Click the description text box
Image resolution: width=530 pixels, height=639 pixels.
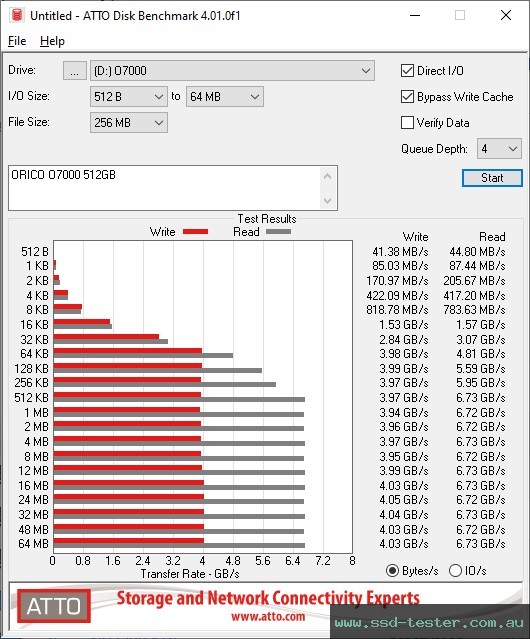[165, 188]
